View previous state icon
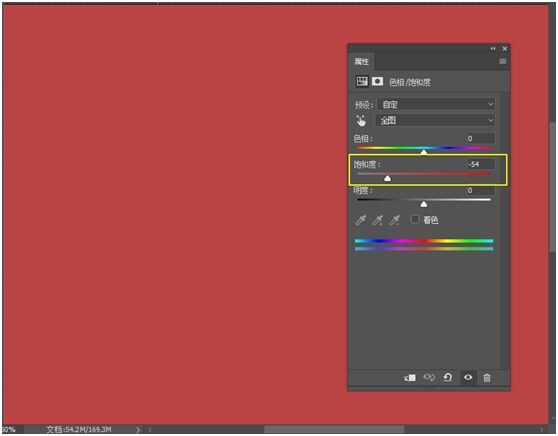The width and height of the screenshot is (558, 436). click(x=429, y=377)
